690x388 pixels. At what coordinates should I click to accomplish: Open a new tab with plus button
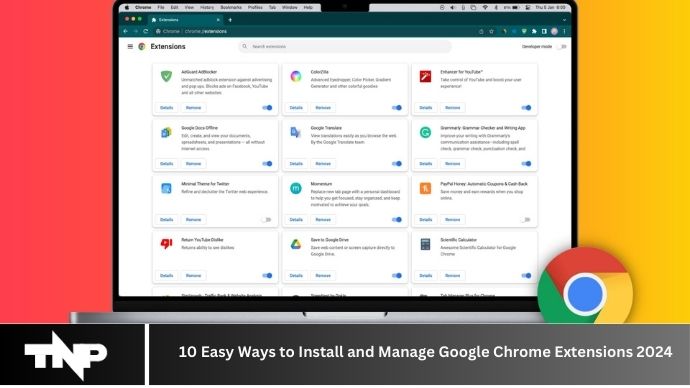[230, 20]
